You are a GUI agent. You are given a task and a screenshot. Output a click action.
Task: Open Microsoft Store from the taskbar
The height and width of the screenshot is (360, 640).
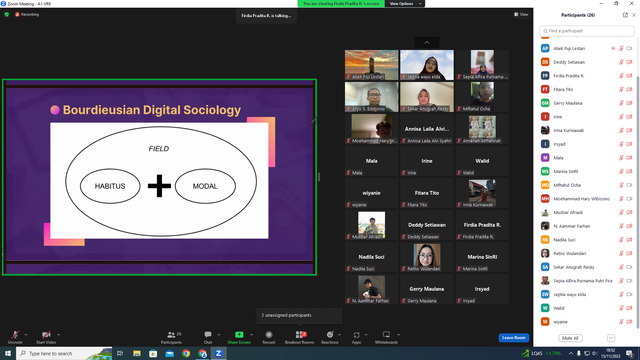pyautogui.click(x=153, y=353)
